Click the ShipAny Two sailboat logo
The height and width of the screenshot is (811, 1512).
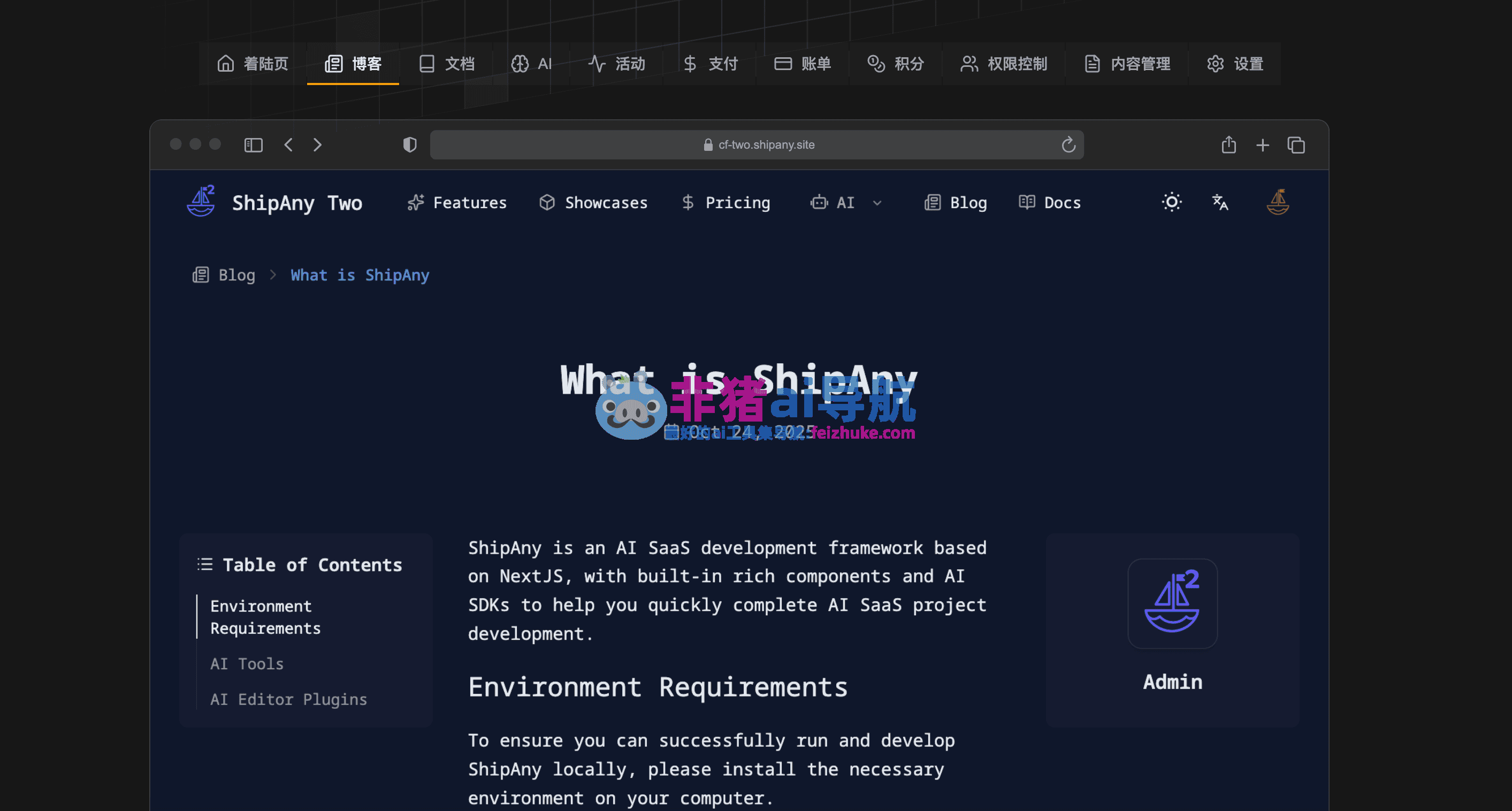(x=201, y=201)
